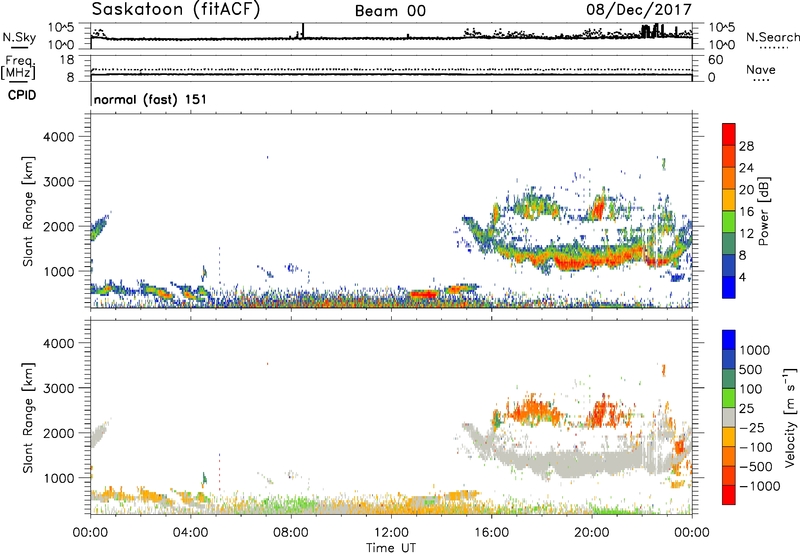Pick the yellow segment of the power color bar
The width and height of the screenshot is (800, 554).
(729, 199)
